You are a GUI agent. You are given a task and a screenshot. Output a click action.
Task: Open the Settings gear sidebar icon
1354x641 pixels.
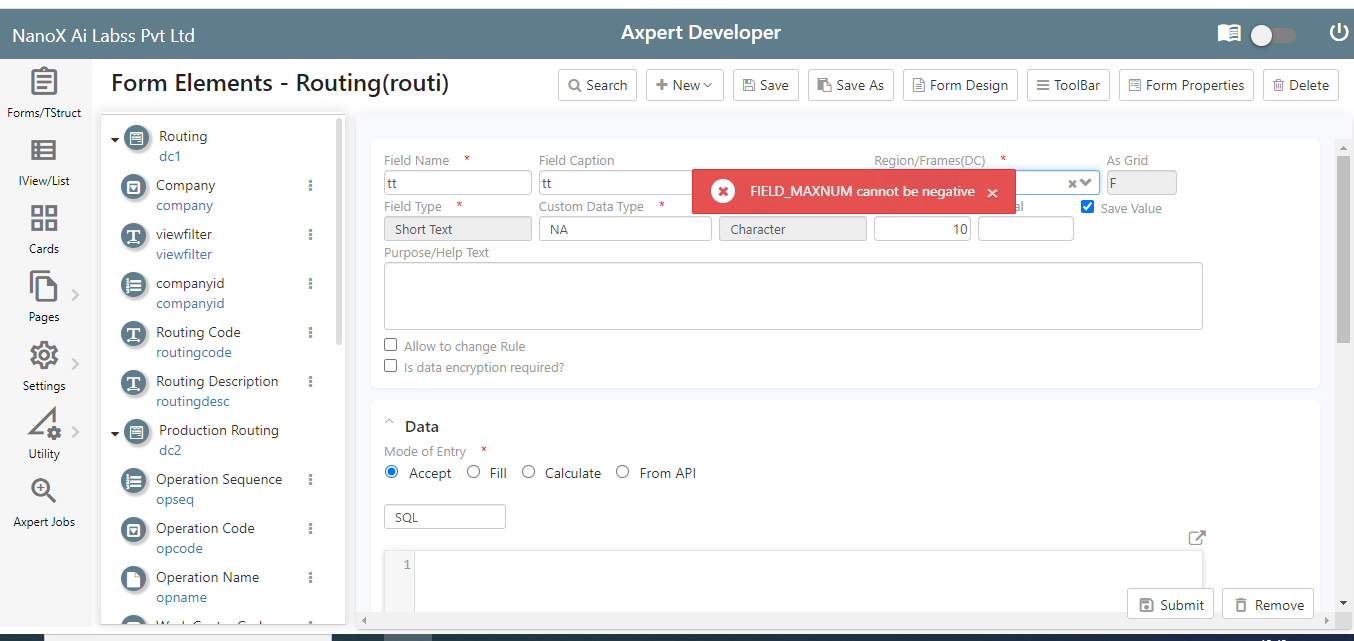pos(44,355)
